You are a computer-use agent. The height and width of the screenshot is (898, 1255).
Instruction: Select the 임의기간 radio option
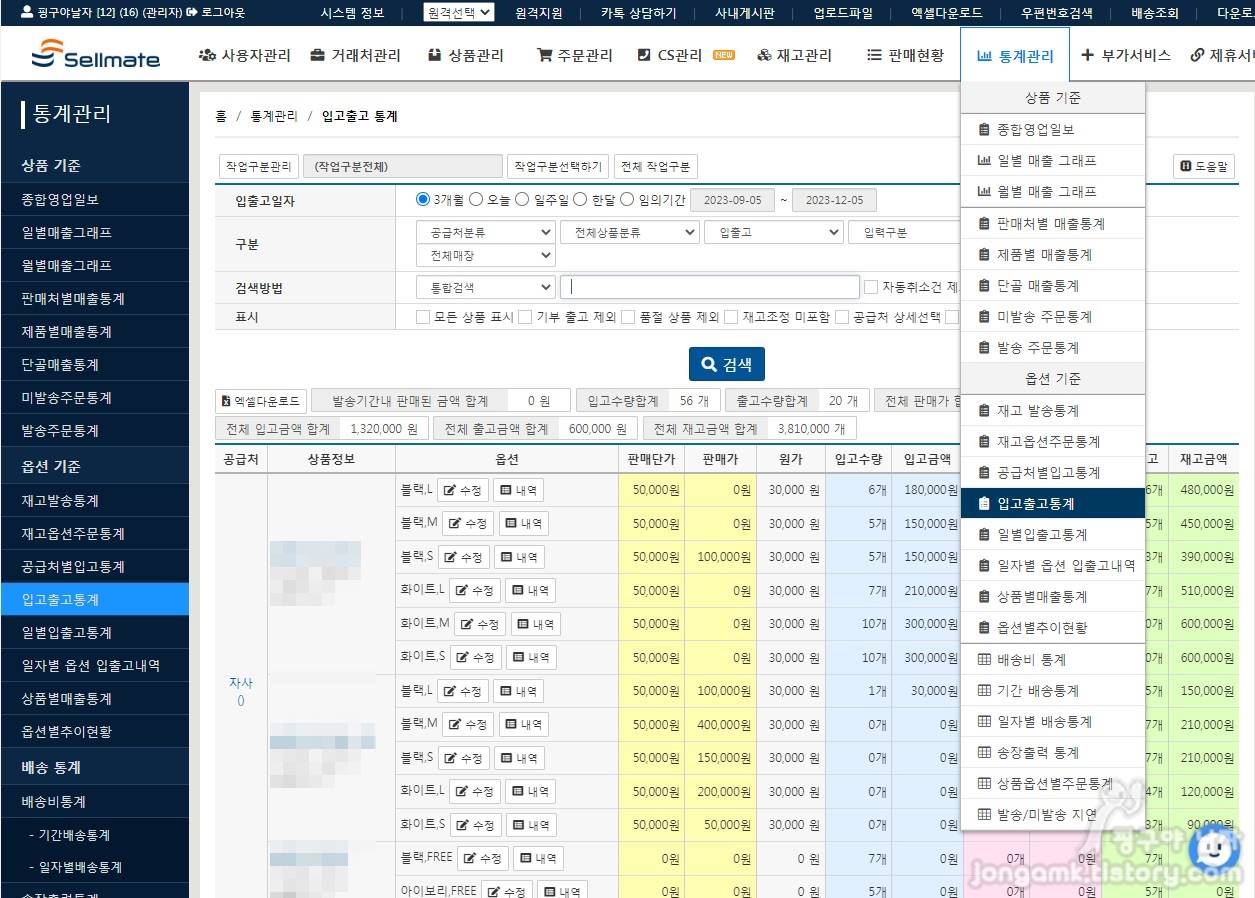[627, 199]
